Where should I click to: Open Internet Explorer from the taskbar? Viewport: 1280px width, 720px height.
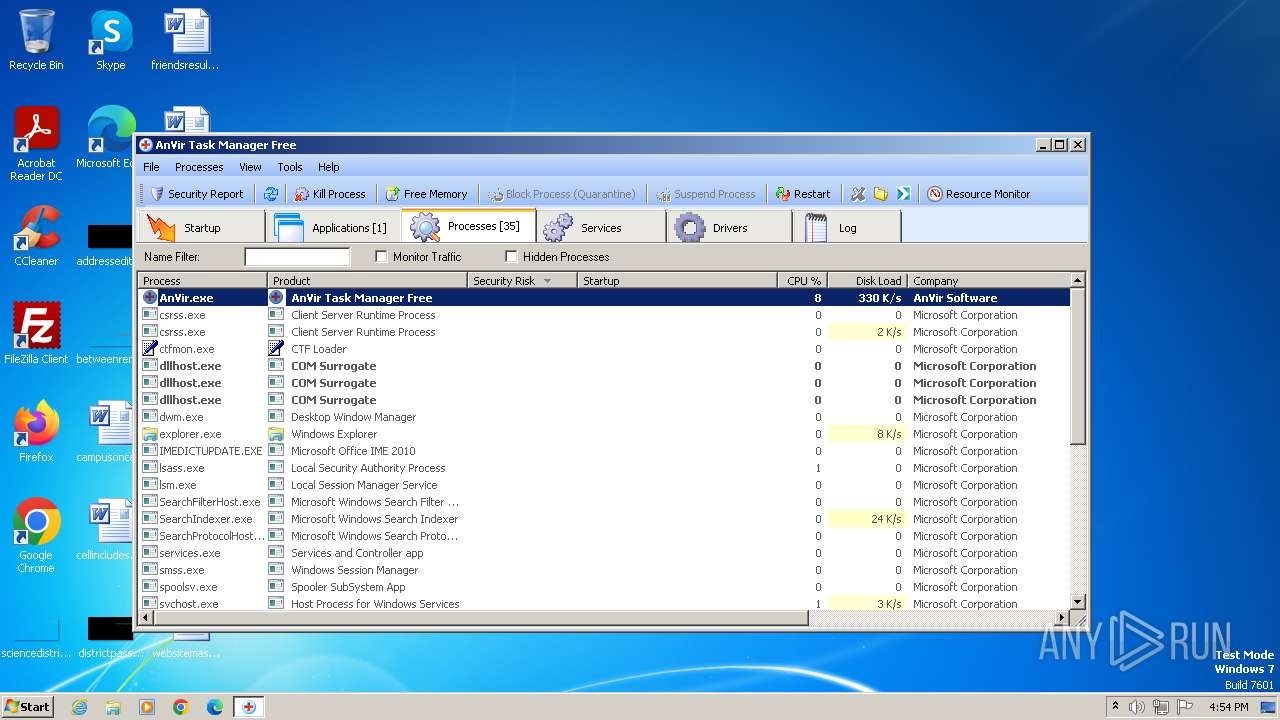click(80, 707)
